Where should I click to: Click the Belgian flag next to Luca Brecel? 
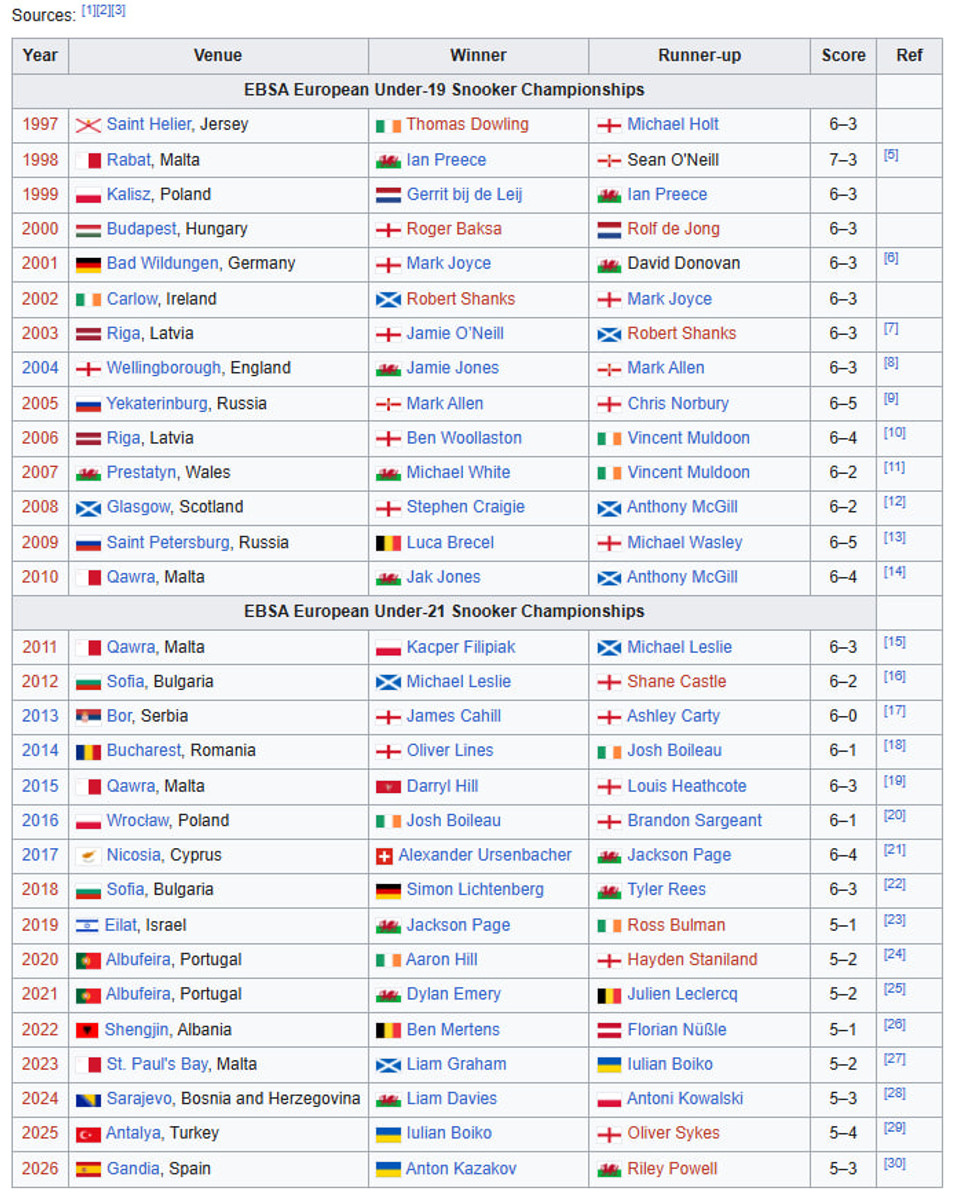(x=388, y=543)
